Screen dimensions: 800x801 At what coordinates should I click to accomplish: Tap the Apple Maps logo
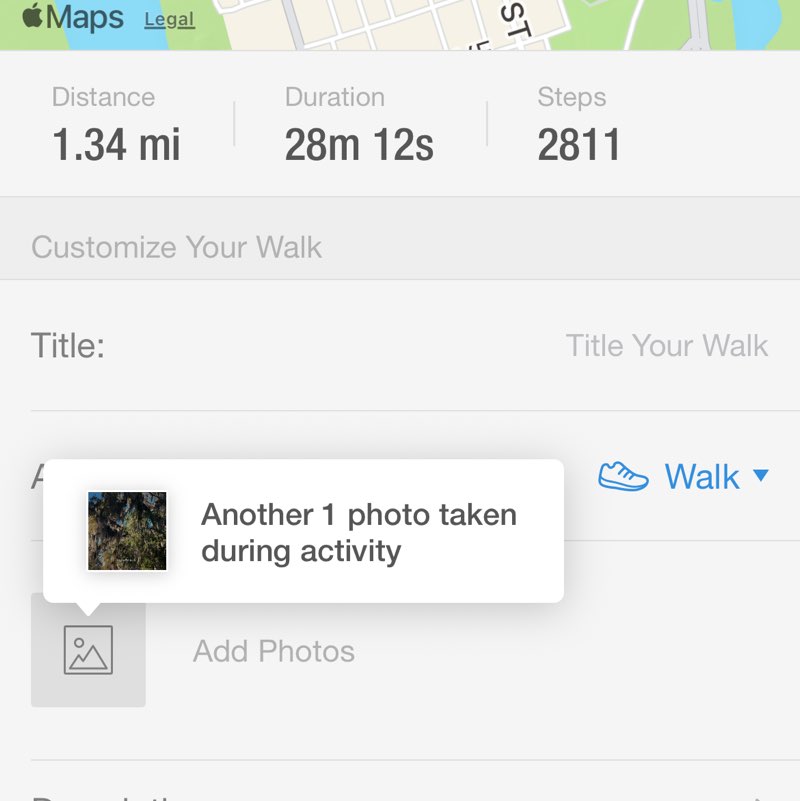[72, 18]
